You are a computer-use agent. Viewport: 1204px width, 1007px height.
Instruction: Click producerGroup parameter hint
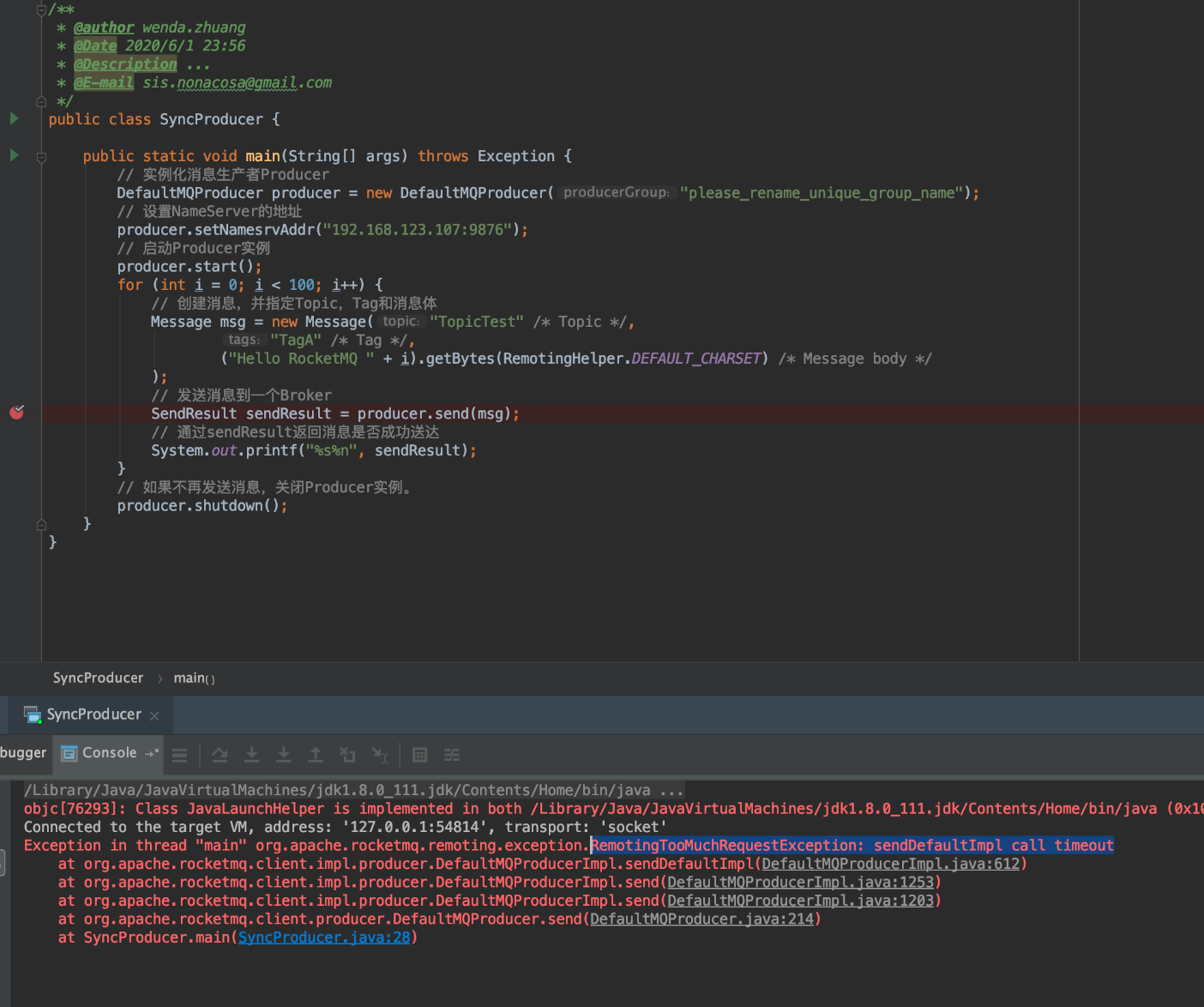tap(617, 192)
